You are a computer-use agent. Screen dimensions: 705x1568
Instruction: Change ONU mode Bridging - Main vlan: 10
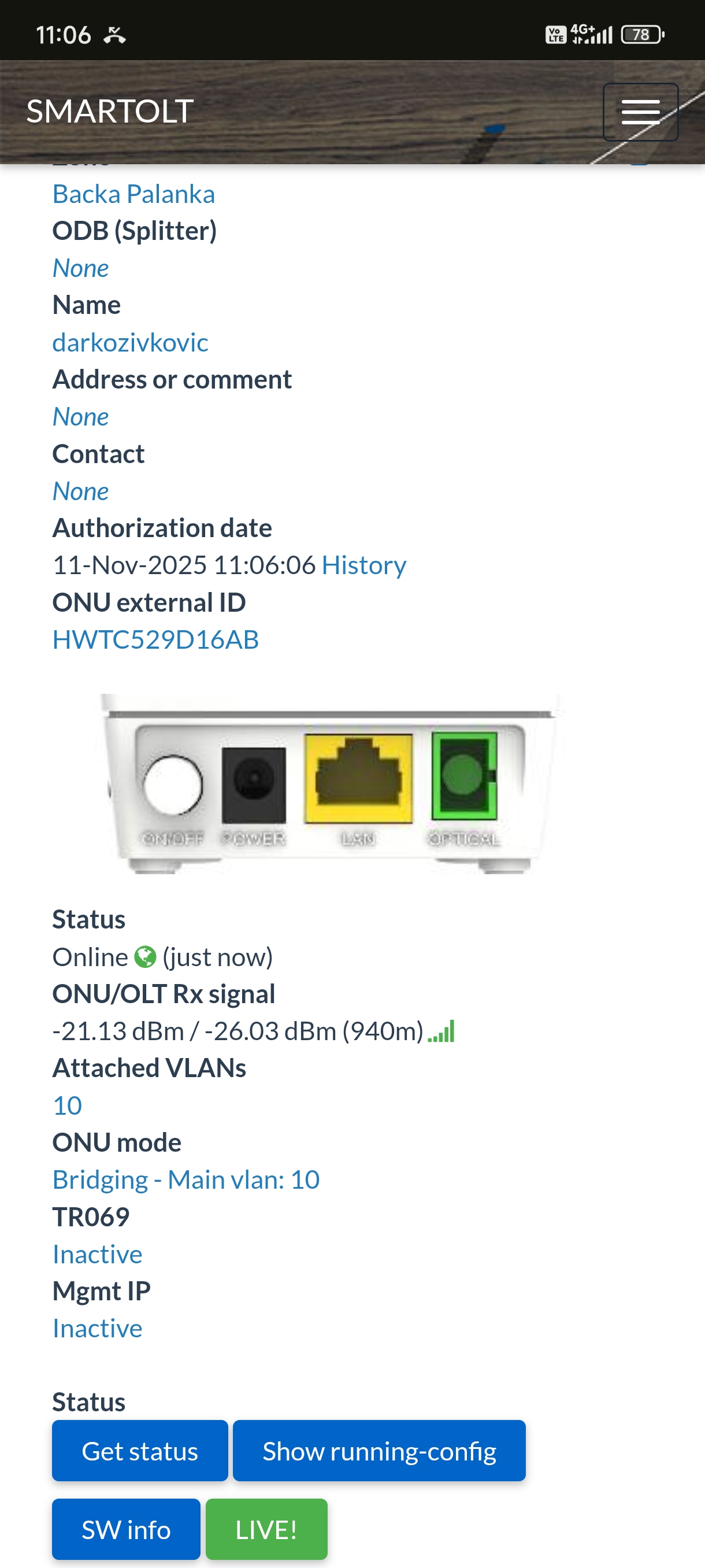pos(186,1179)
